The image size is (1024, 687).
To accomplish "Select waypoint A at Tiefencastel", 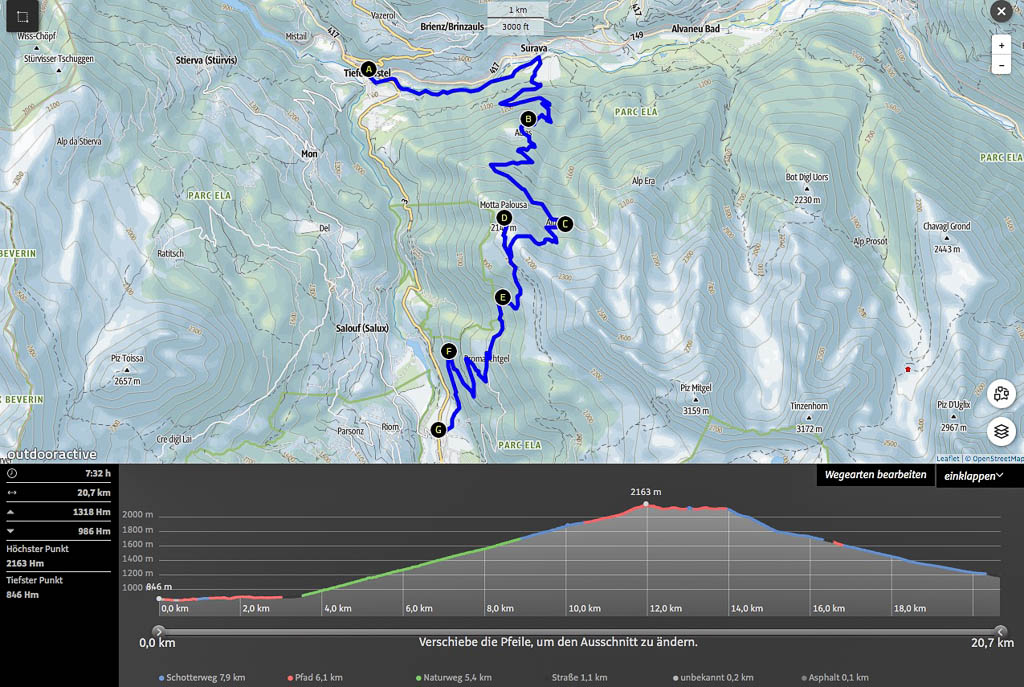I will [369, 69].
